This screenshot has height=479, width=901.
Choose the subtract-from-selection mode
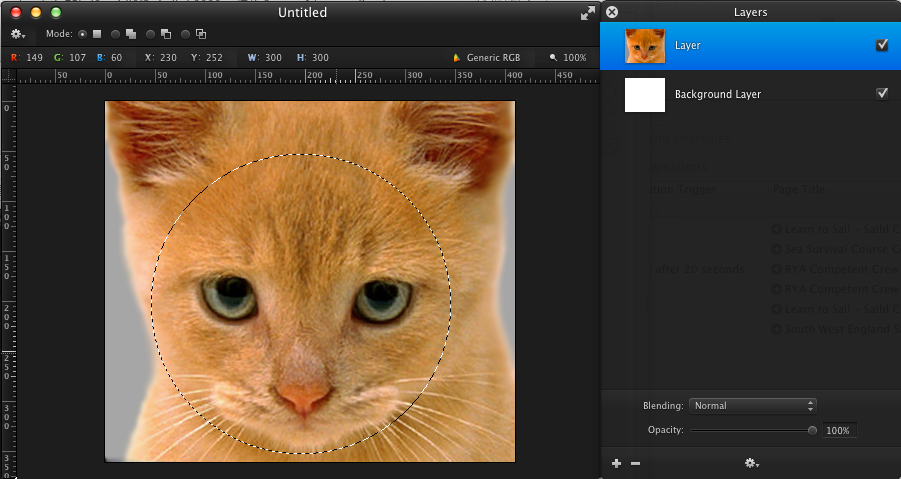[151, 34]
